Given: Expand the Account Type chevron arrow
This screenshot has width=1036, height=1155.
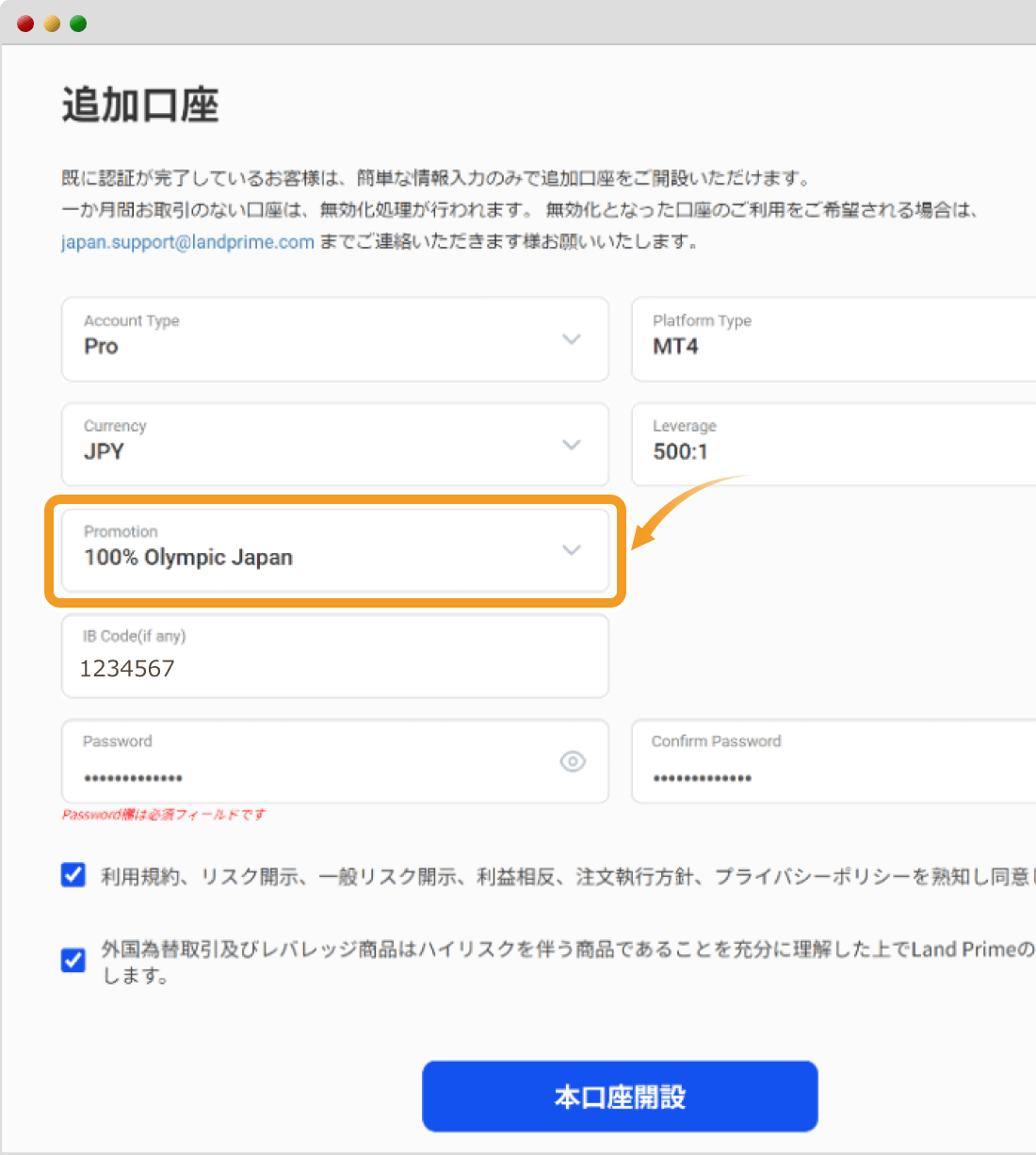Looking at the screenshot, I should coord(572,339).
